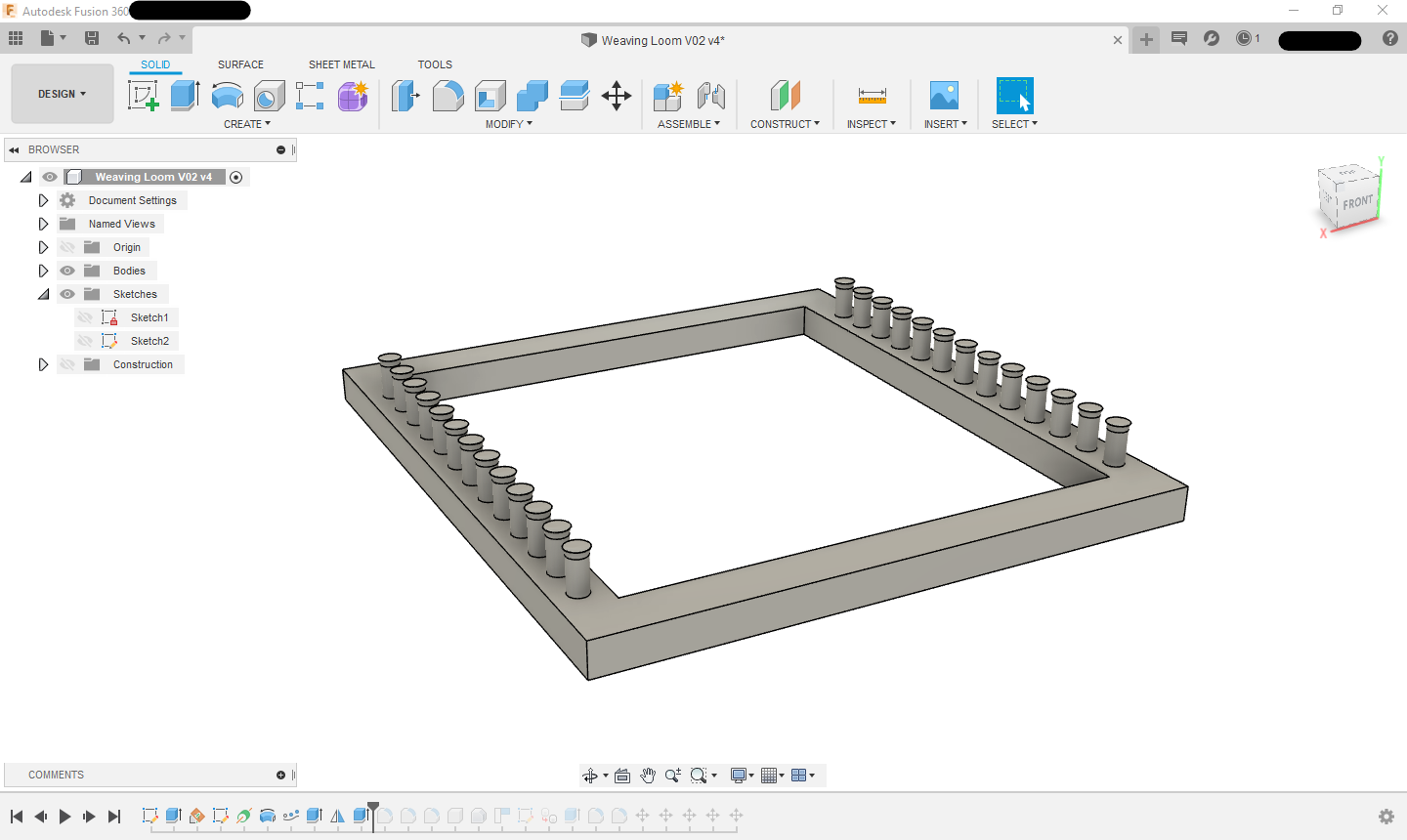This screenshot has height=840, width=1407.
Task: Hide the Bodies folder
Action: [x=67, y=271]
